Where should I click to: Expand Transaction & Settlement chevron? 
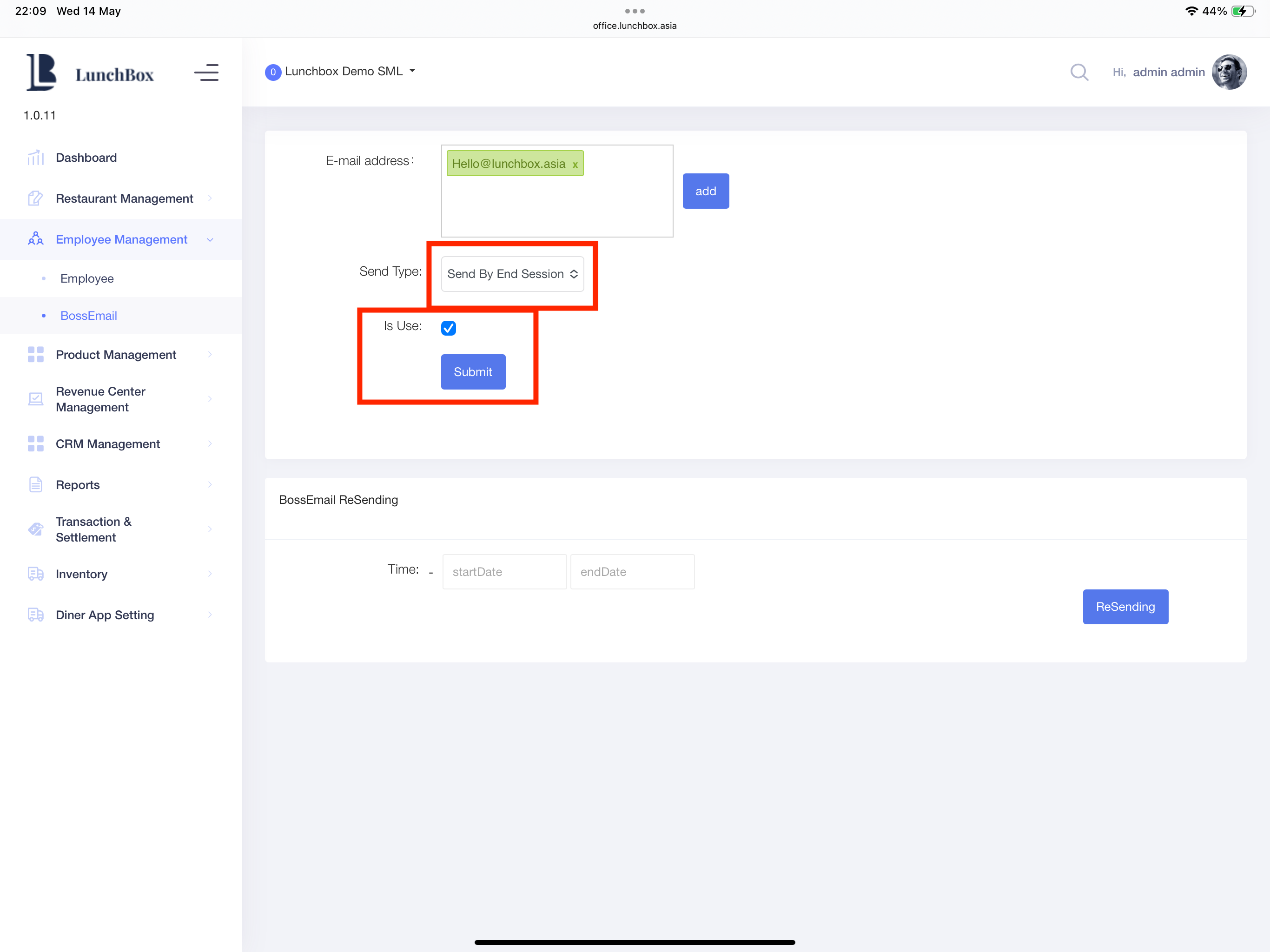click(210, 529)
